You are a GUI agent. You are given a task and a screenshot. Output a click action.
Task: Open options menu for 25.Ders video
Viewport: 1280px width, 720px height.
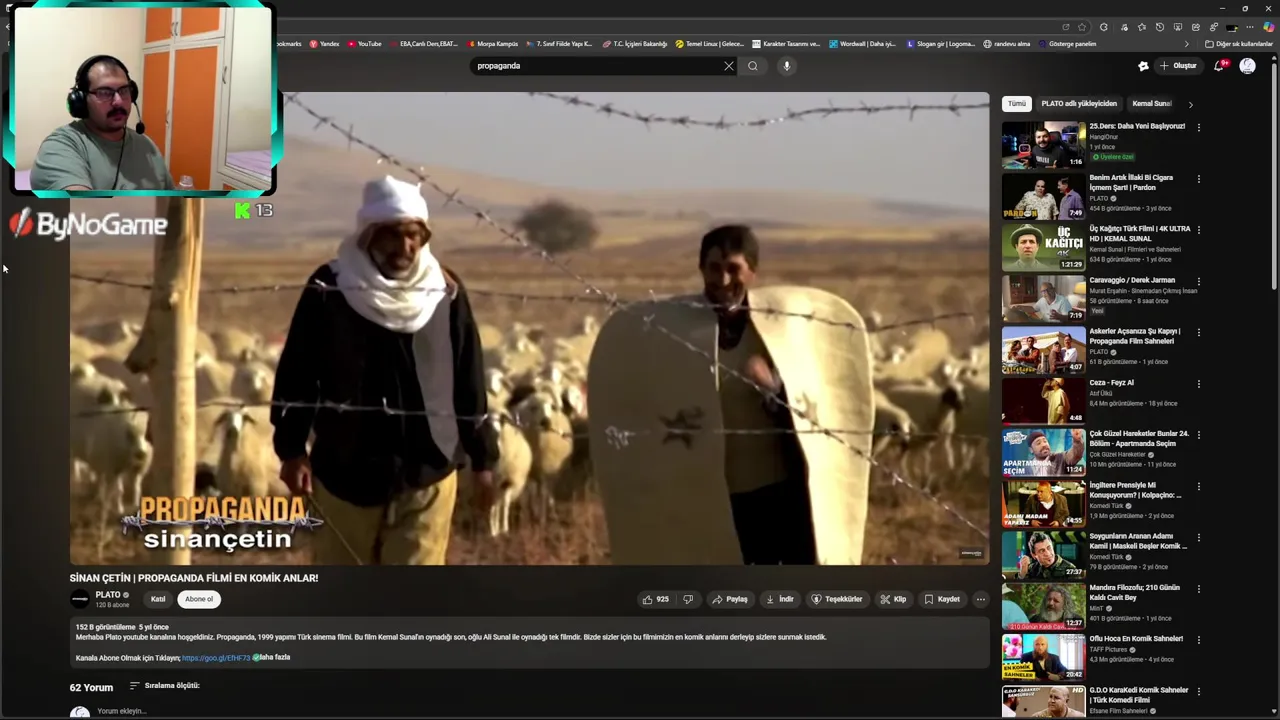(x=1198, y=127)
